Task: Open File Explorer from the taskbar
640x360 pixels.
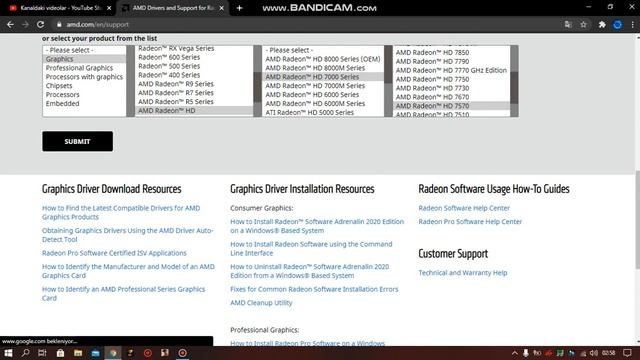Action: (x=78, y=353)
